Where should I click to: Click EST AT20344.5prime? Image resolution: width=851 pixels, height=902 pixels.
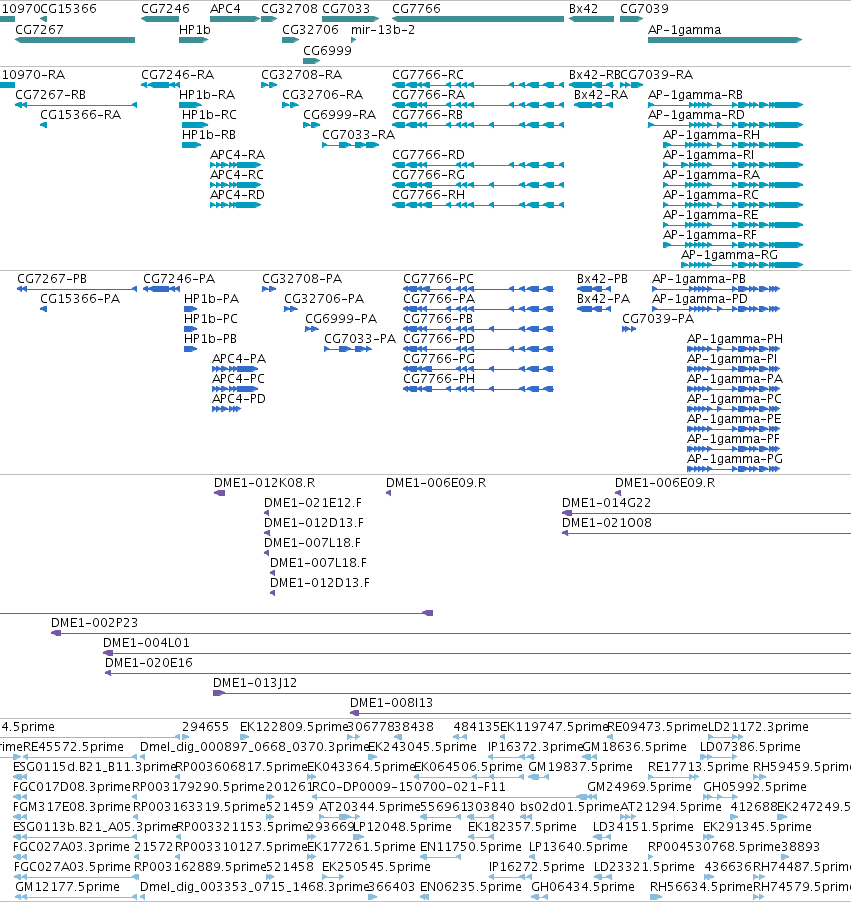369,807
